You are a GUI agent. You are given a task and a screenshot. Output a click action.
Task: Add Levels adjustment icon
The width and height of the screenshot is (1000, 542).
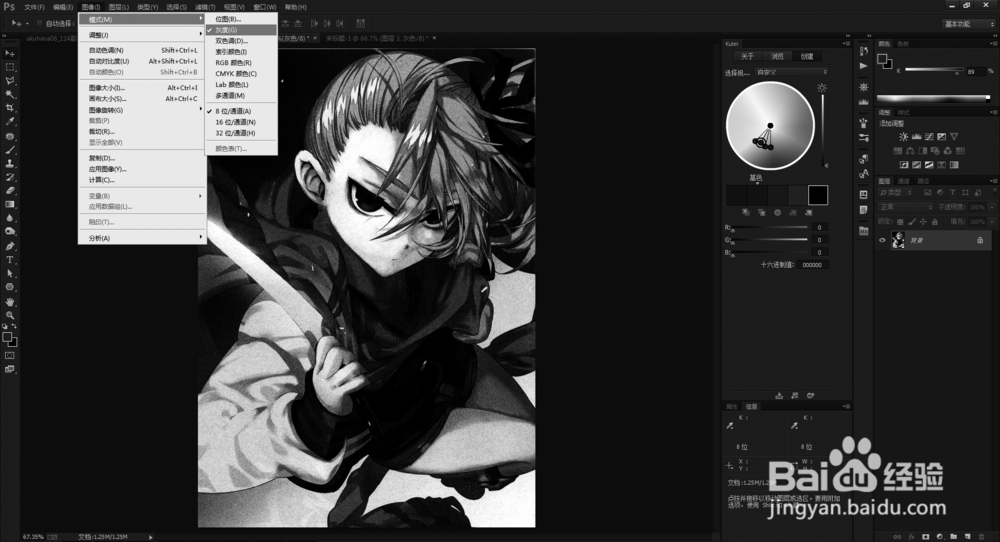click(916, 136)
